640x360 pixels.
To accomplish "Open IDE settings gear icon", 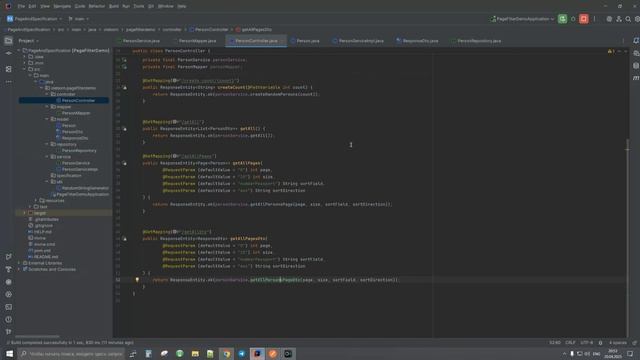I will coord(637,19).
